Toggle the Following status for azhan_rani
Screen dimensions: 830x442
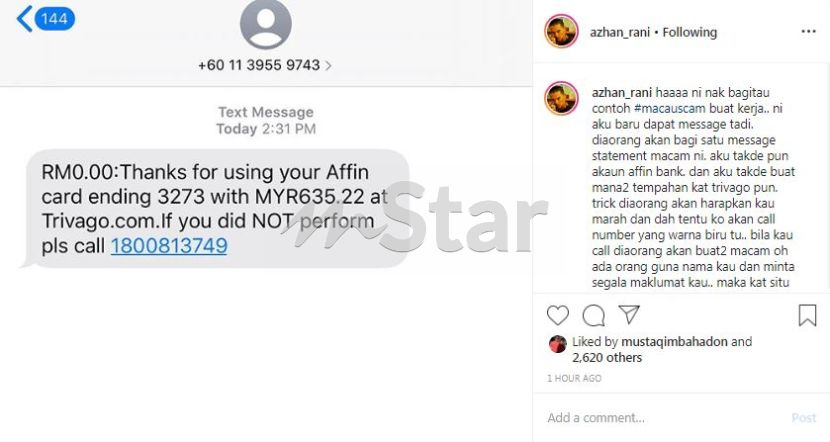(x=690, y=32)
